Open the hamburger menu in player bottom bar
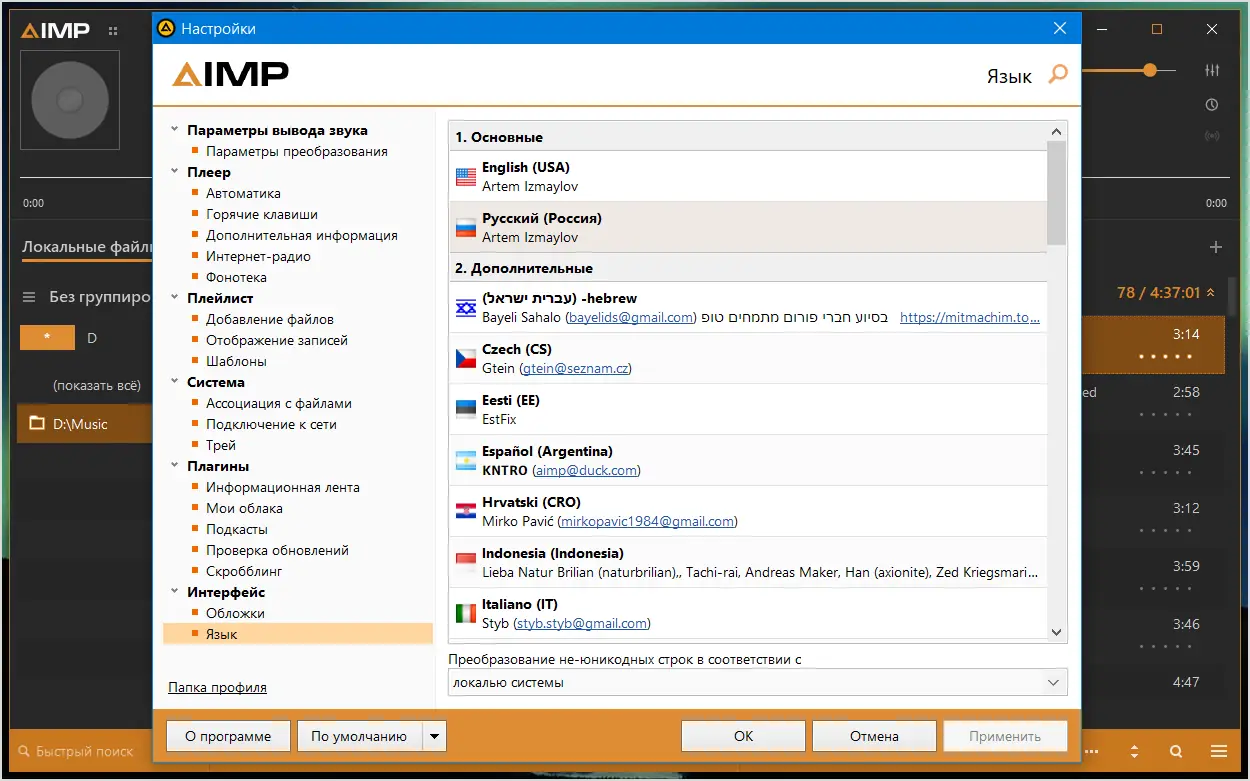 1218,751
